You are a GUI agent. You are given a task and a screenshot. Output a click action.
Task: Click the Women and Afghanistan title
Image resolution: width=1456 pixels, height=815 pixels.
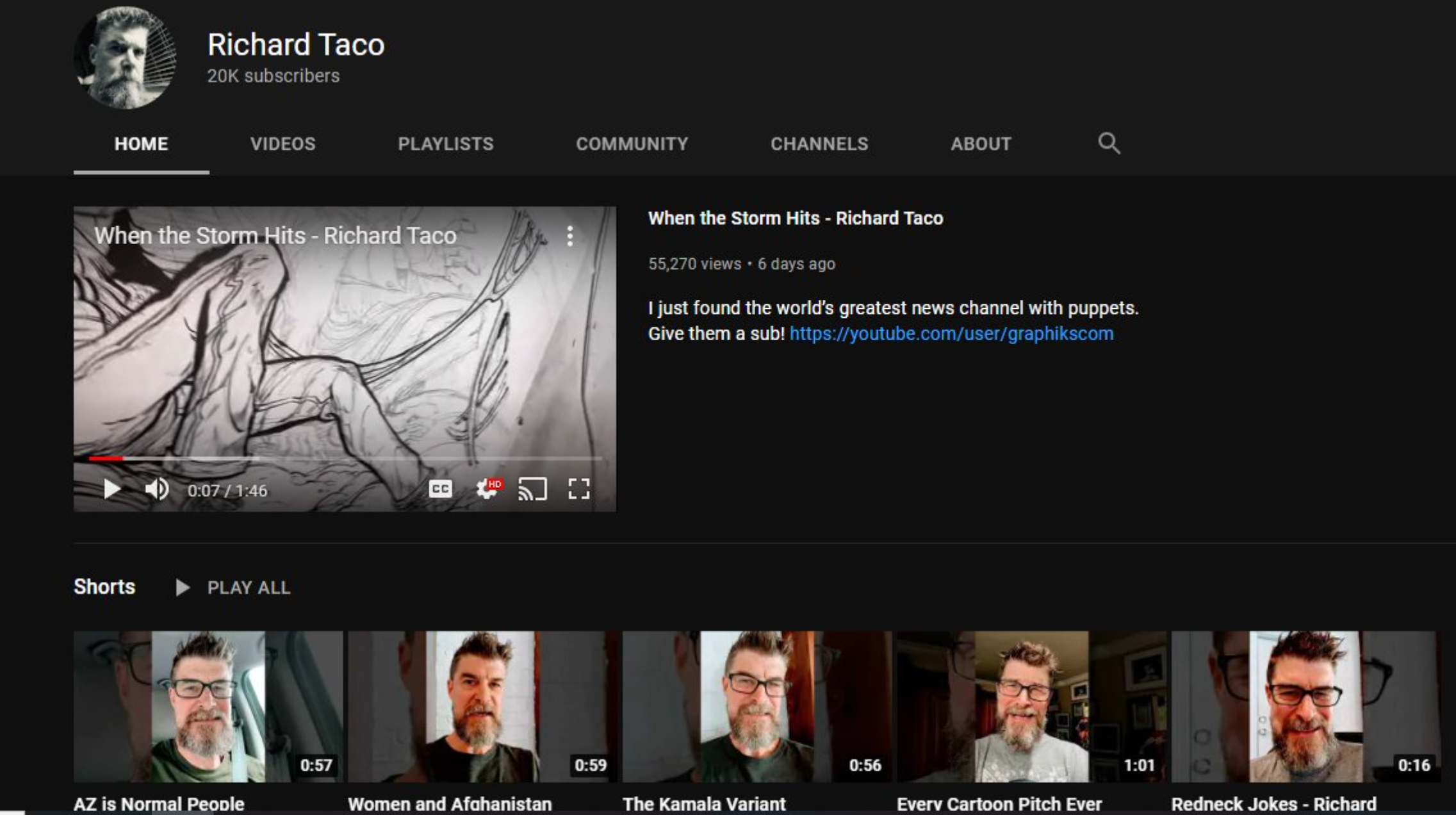tap(450, 804)
